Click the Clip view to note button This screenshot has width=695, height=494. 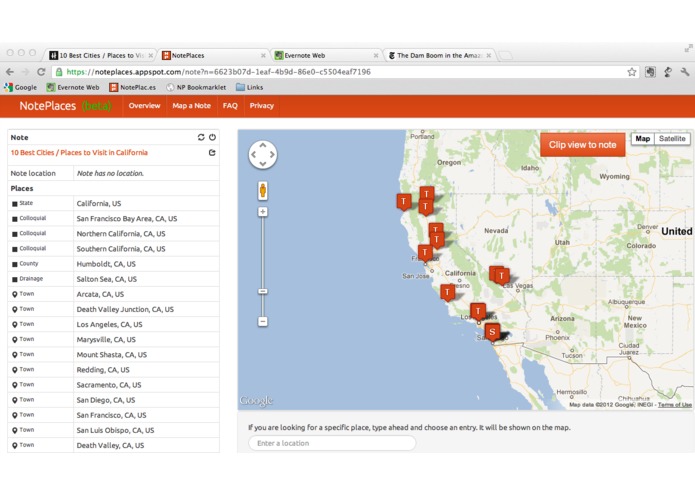pyautogui.click(x=582, y=144)
